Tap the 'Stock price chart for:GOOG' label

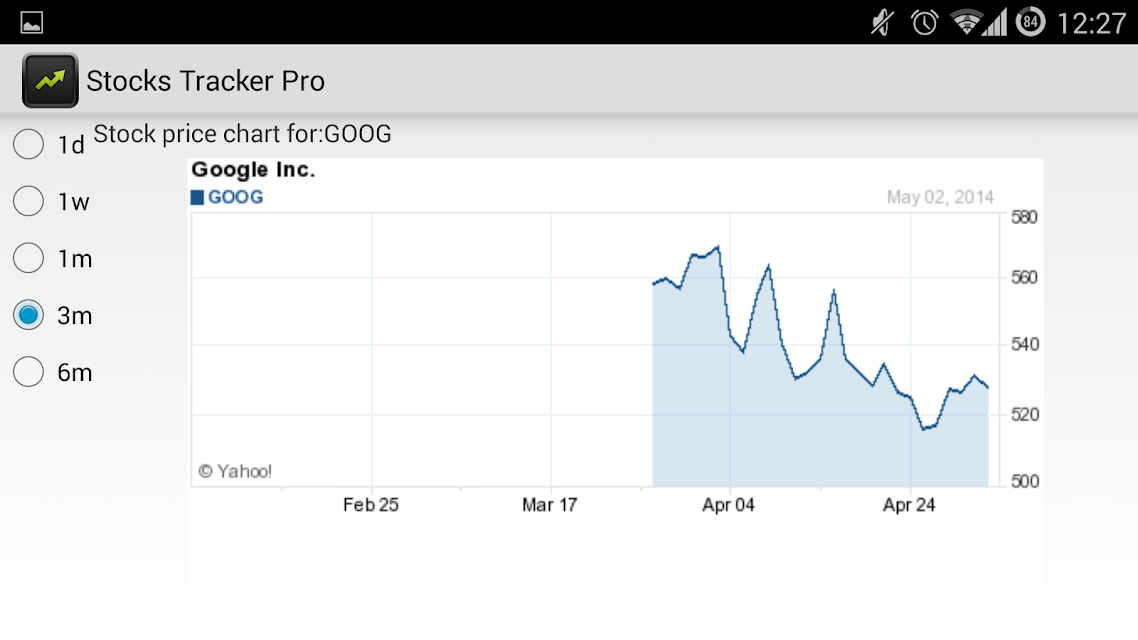point(242,134)
